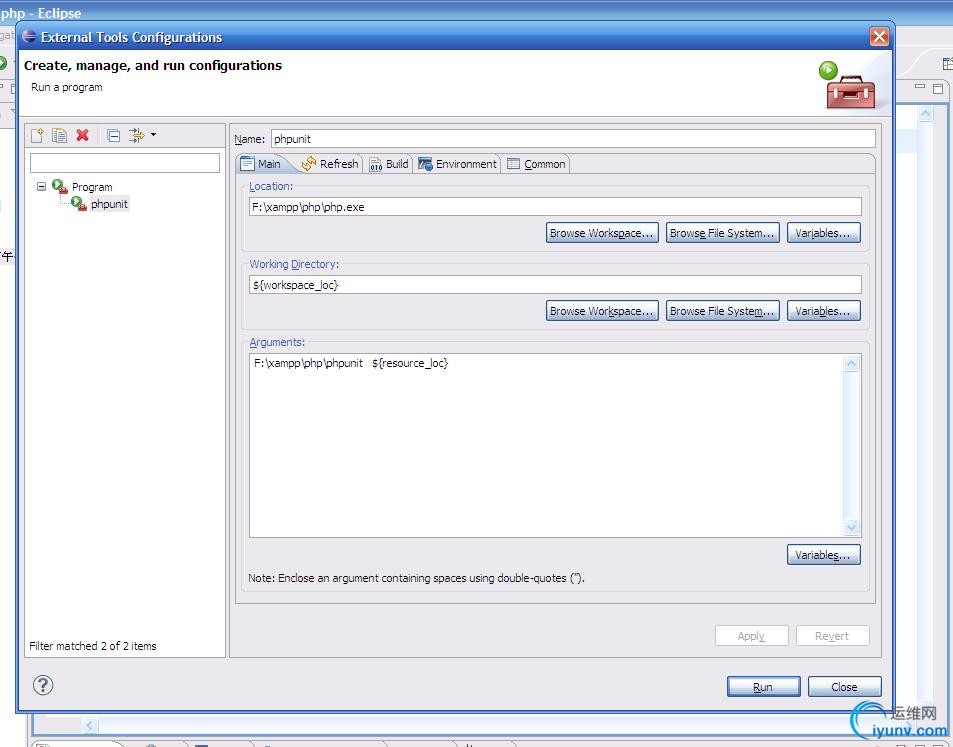
Task: Close the External Tools Configurations dialog
Action: point(844,687)
